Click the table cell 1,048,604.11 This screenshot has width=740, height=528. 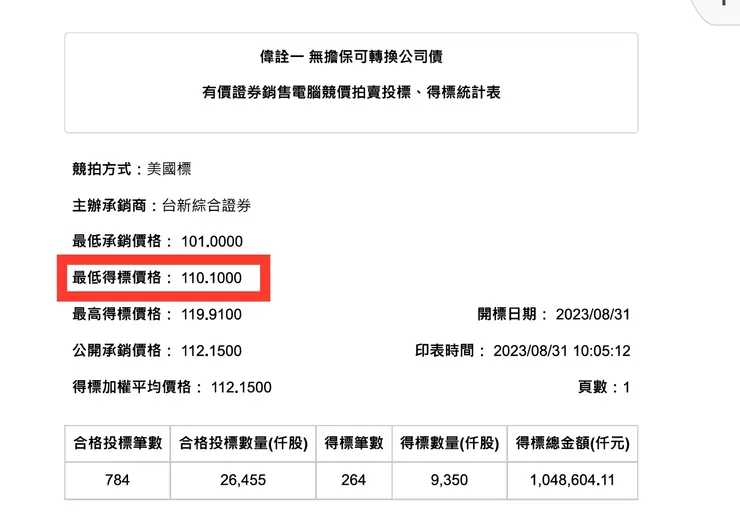pos(572,480)
